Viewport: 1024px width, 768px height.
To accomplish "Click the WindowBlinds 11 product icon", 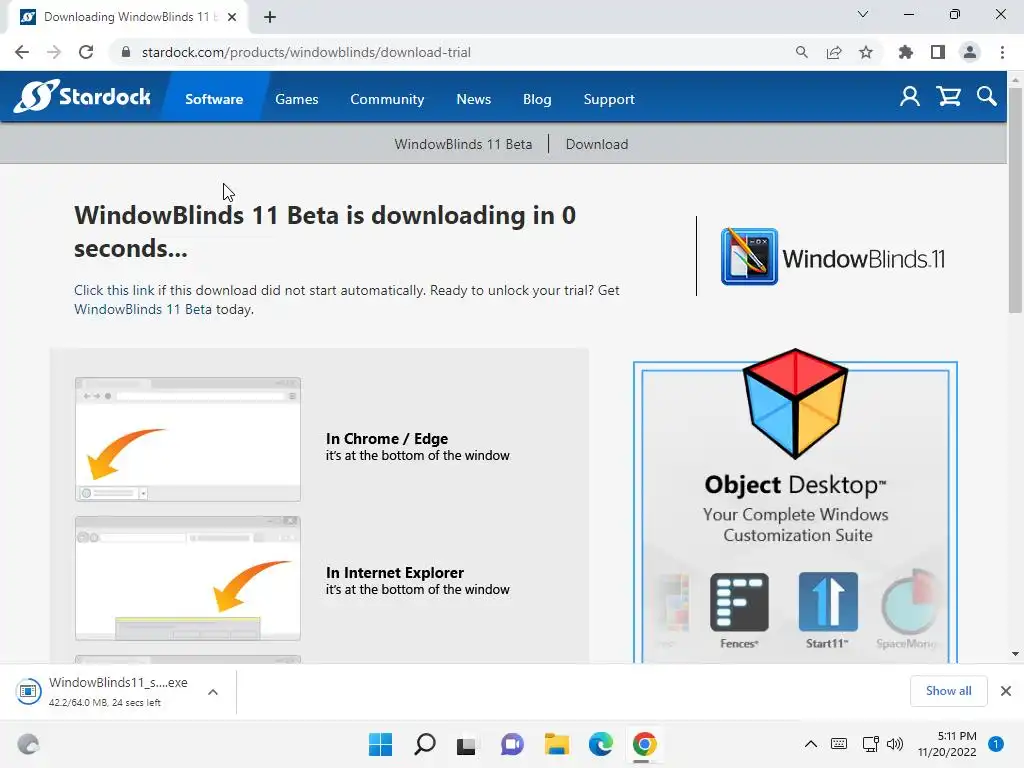I will [x=749, y=257].
